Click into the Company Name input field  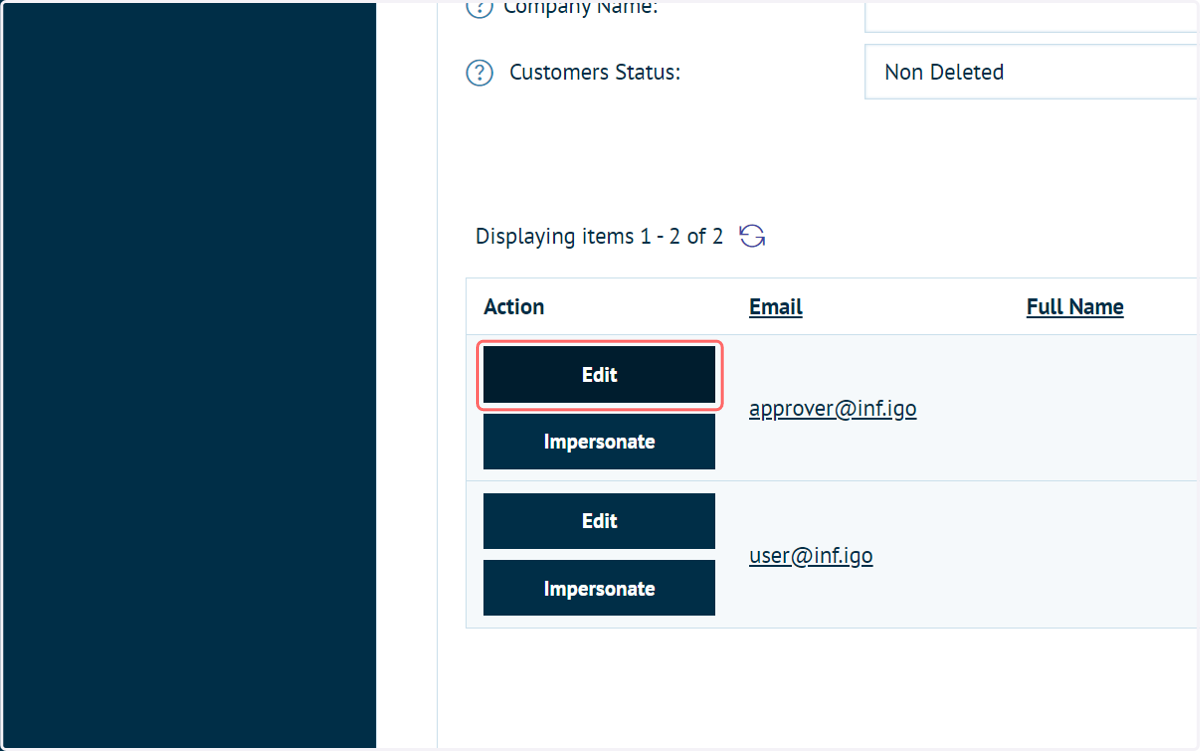[x=1032, y=16]
